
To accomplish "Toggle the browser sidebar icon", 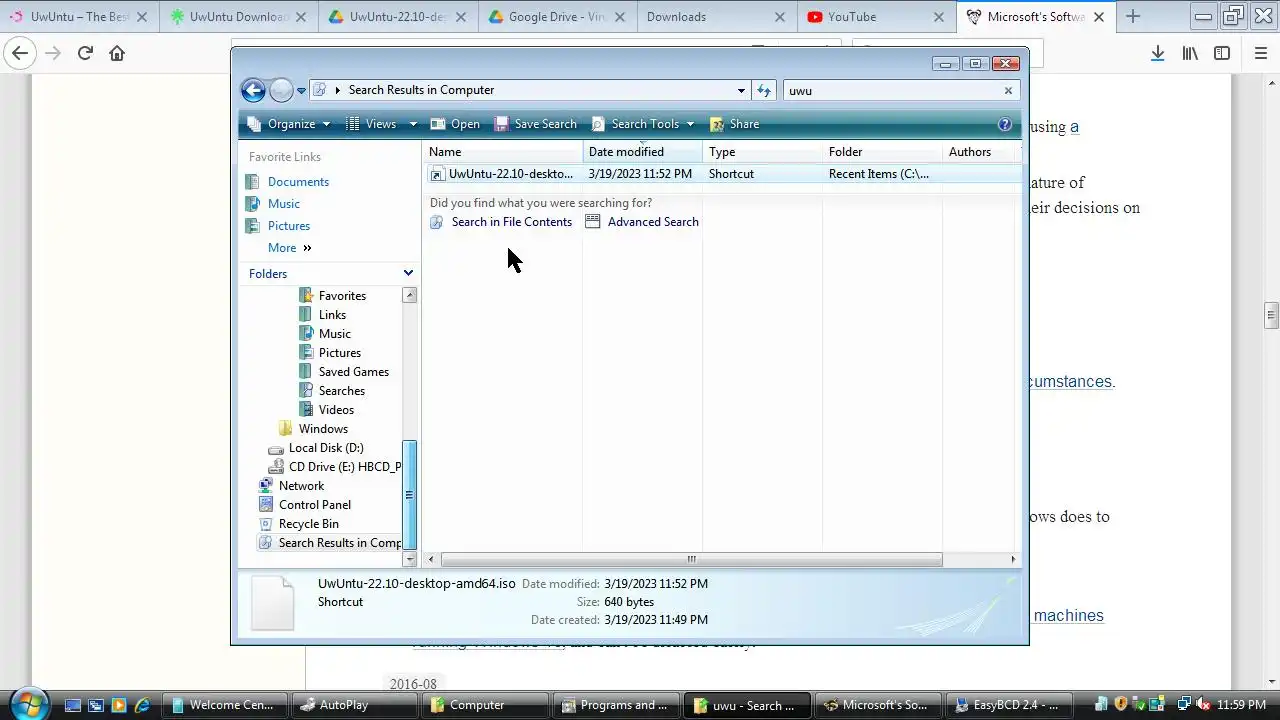I will pyautogui.click(x=1222, y=54).
